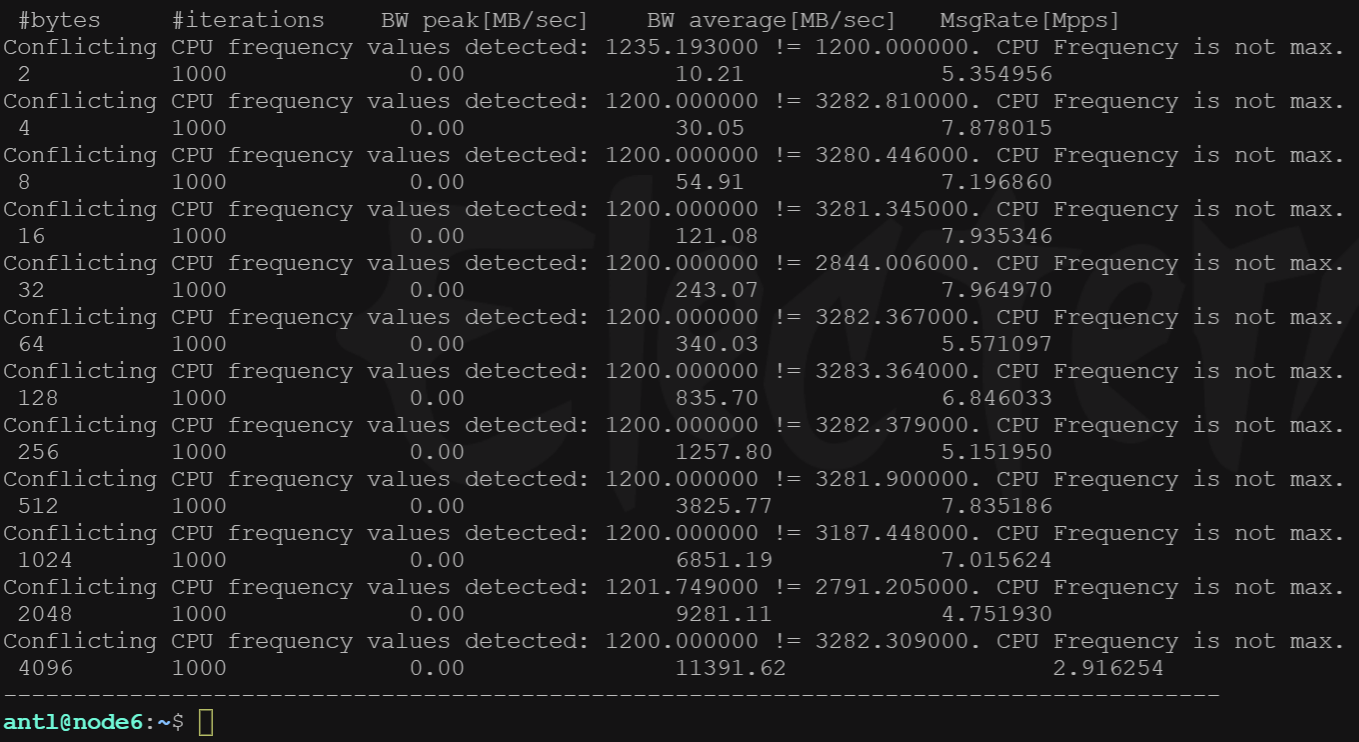Click the BW average value 121.08
Image resolution: width=1359 pixels, height=742 pixels.
pos(716,236)
